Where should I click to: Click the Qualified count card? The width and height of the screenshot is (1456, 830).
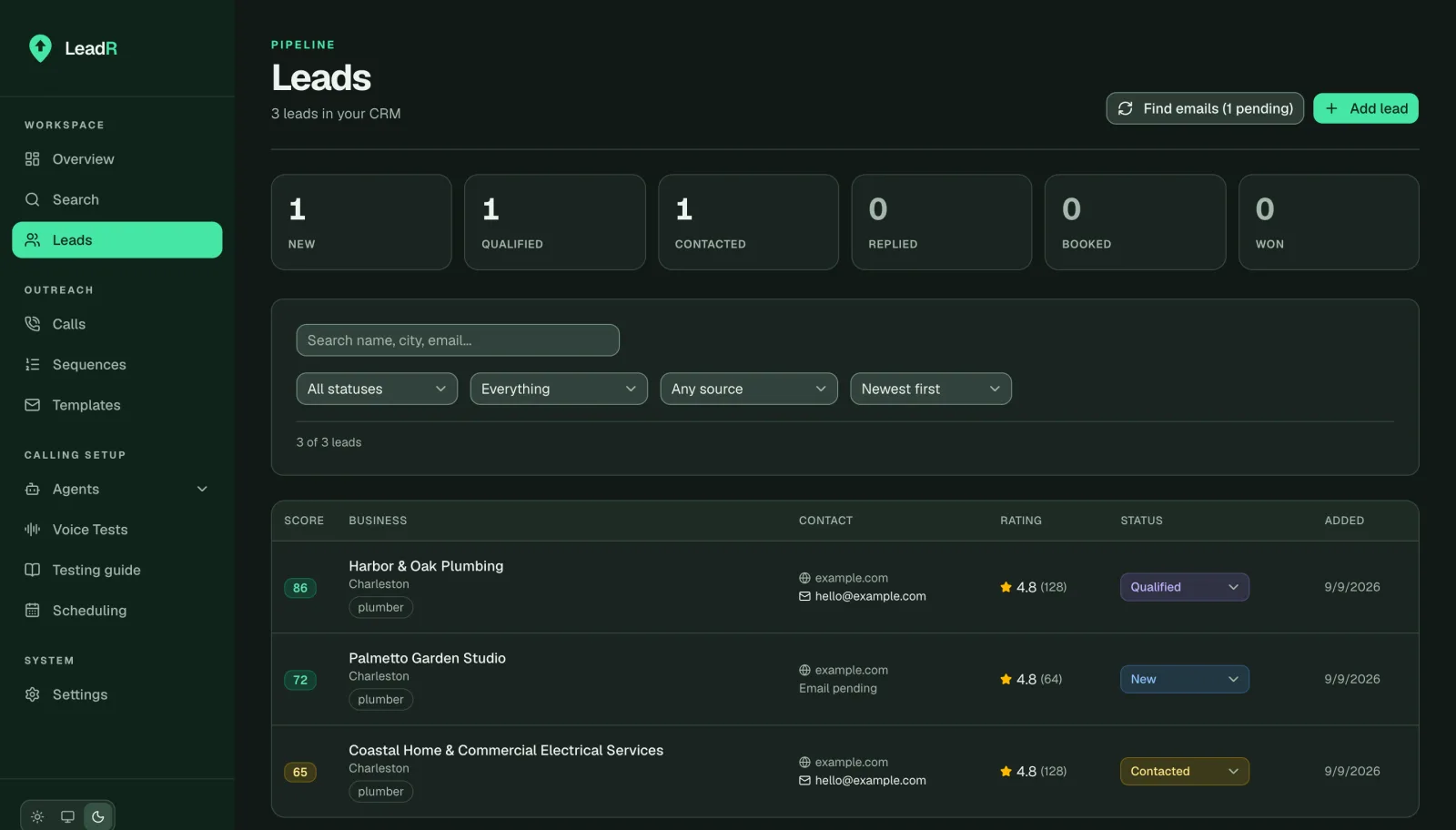click(x=555, y=222)
